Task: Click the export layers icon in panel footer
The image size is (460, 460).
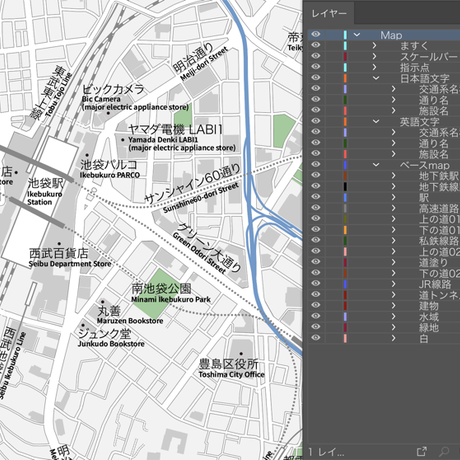Action: [x=422, y=451]
